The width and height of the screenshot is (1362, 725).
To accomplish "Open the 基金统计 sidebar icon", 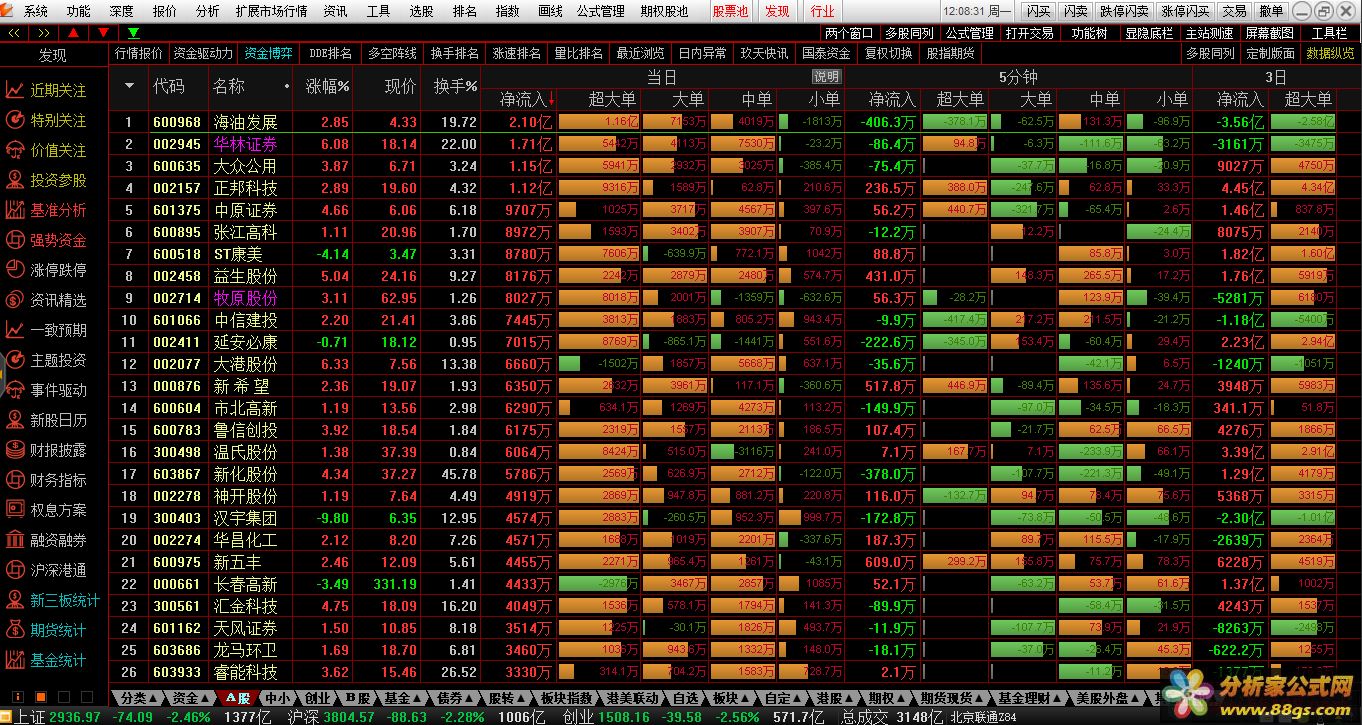I will click(15, 660).
